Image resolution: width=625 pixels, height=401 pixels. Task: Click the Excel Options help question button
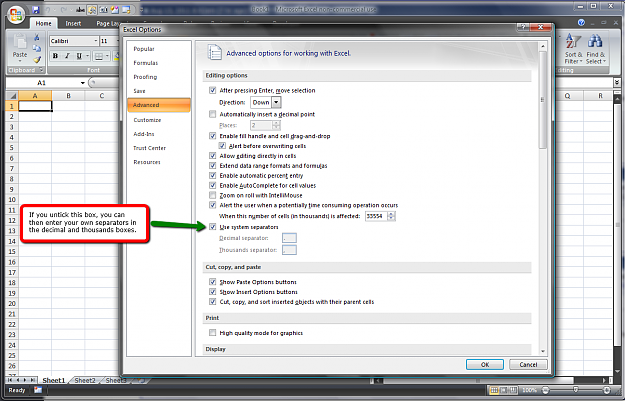[x=523, y=27]
